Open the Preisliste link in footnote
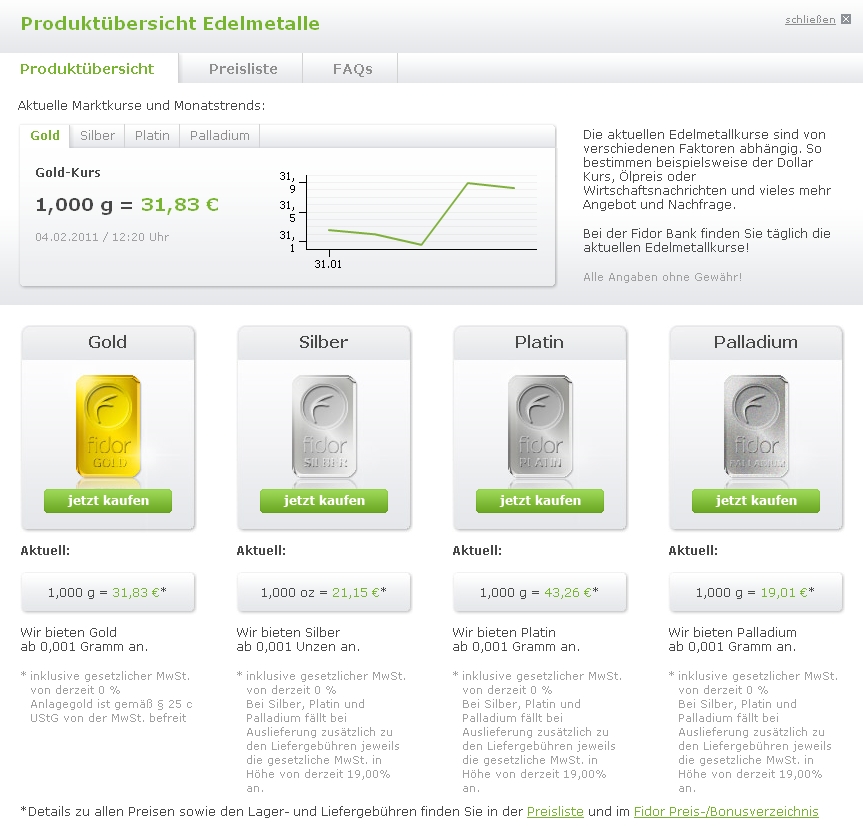 [555, 811]
